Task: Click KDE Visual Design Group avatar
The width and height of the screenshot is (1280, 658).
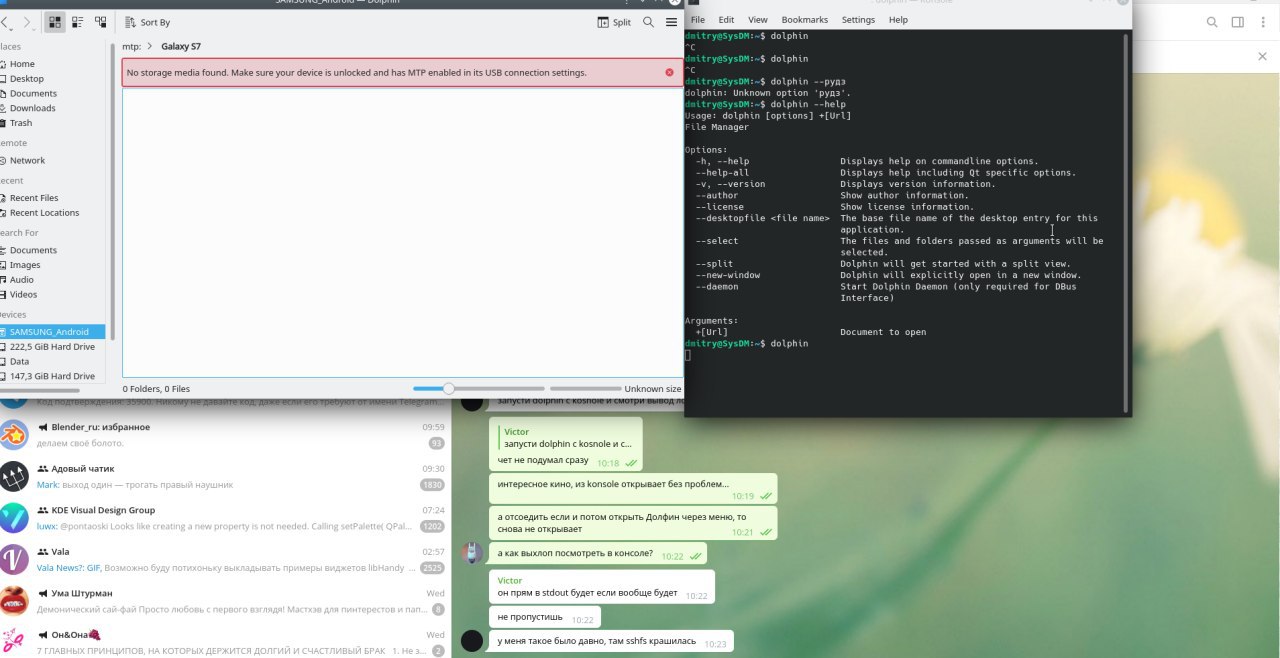Action: click(x=14, y=518)
